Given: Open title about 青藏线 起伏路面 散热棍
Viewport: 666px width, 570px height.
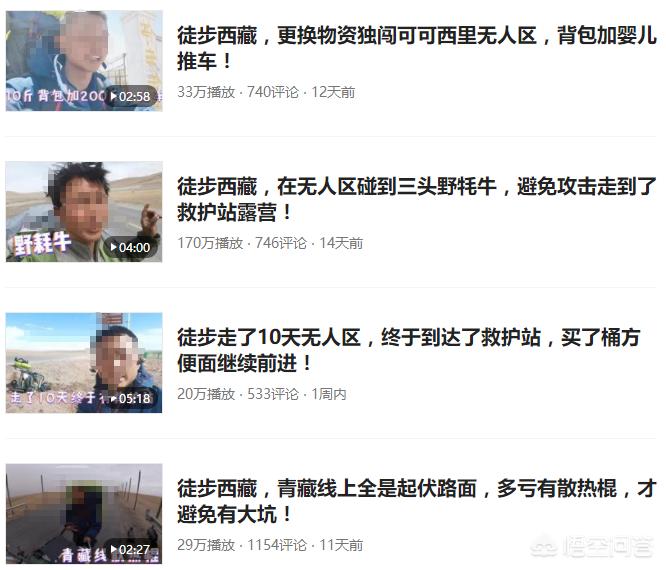Looking at the screenshot, I should [417, 502].
